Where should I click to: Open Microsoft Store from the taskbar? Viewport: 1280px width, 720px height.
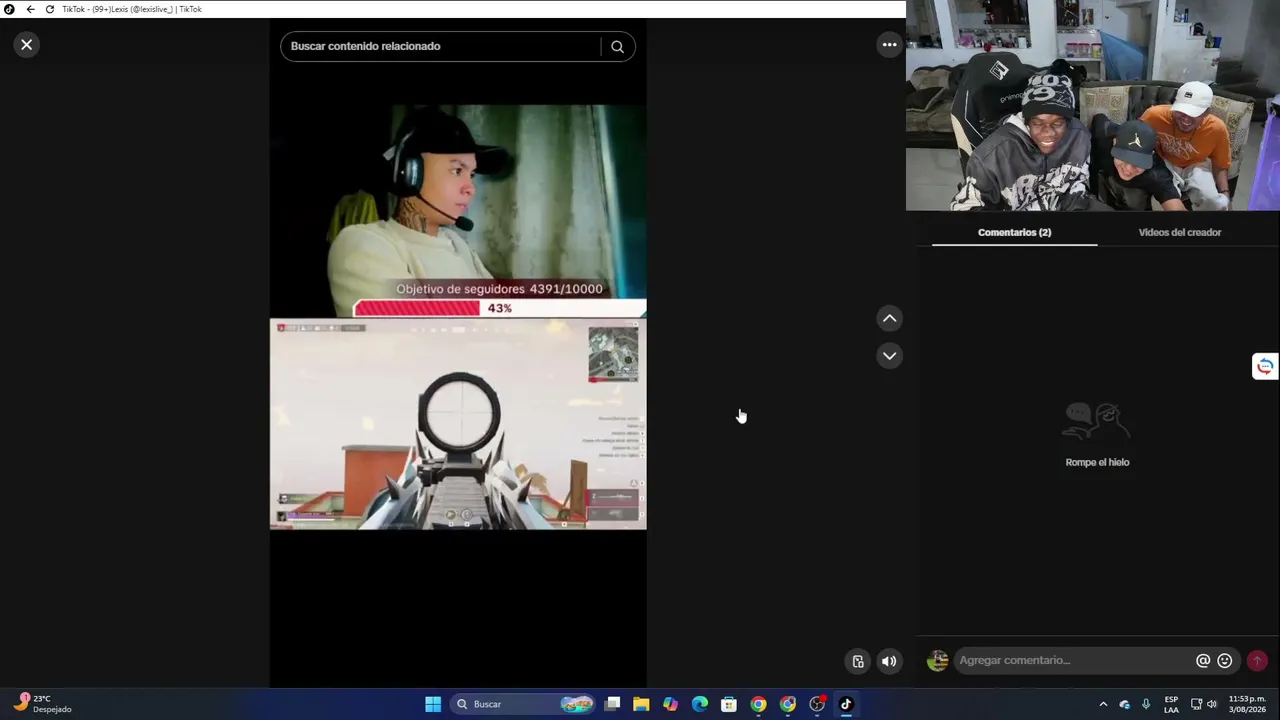[x=729, y=704]
